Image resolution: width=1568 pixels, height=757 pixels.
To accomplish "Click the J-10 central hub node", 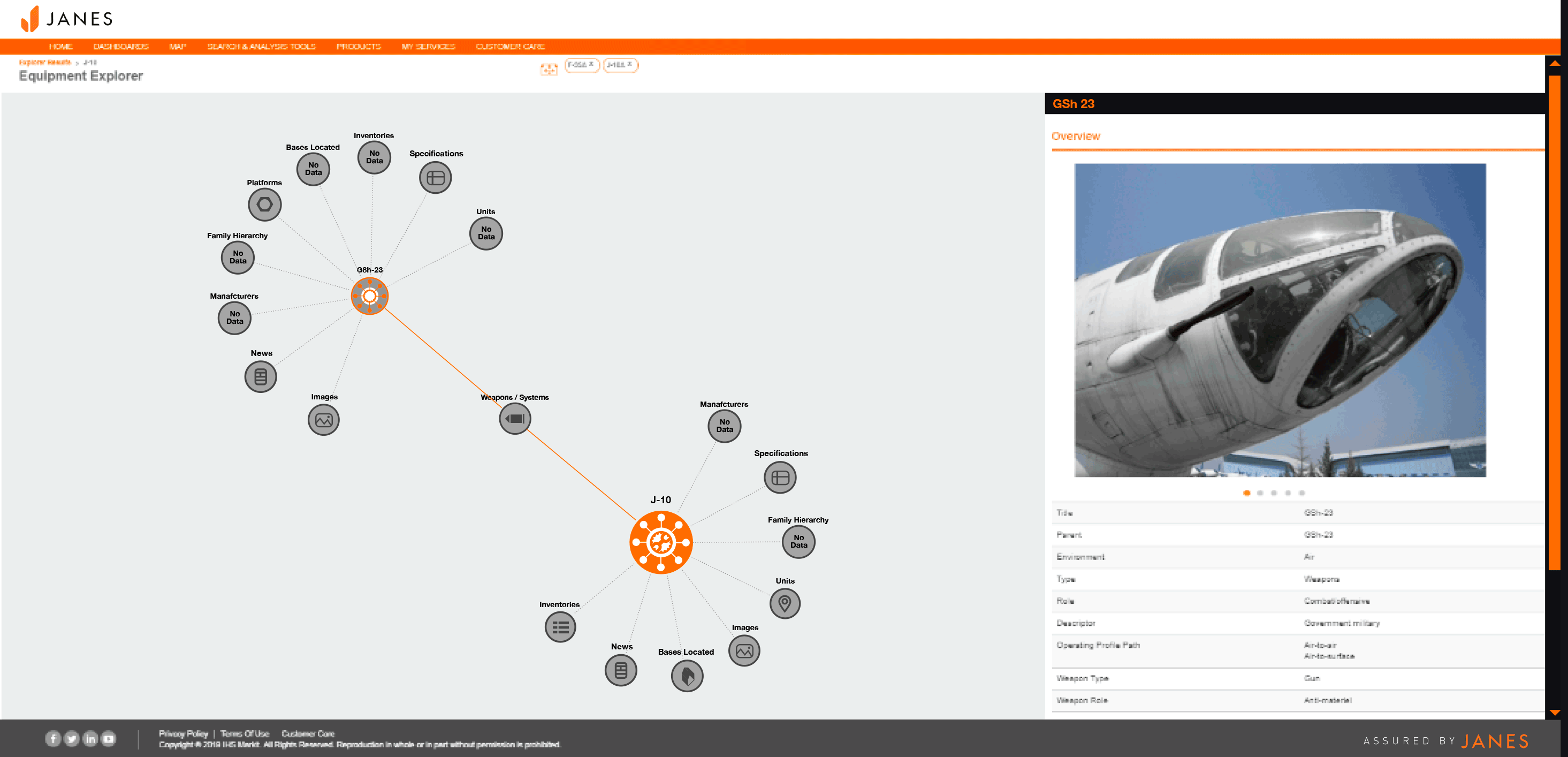I will pyautogui.click(x=661, y=542).
